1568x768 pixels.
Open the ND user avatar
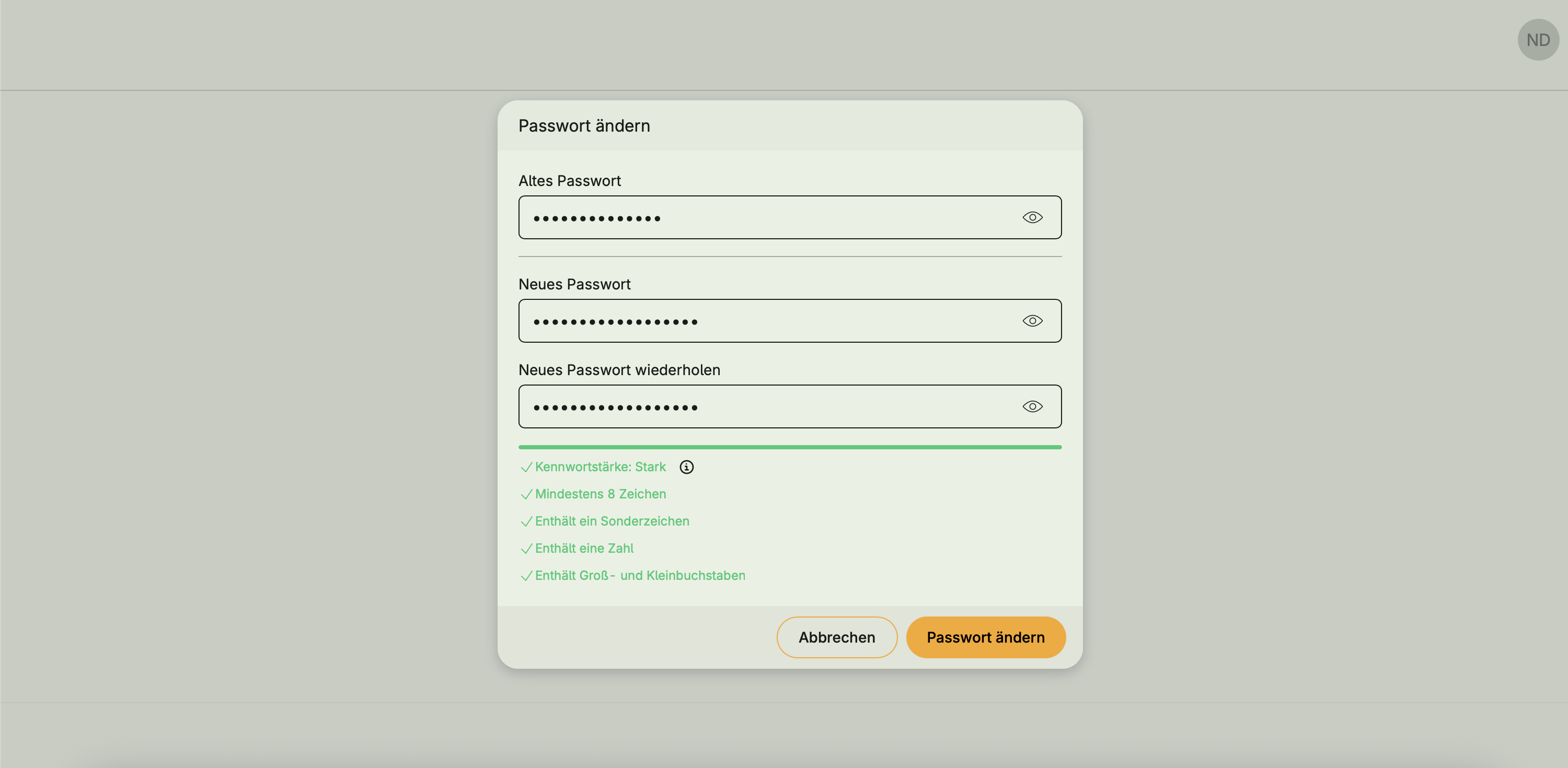1538,40
